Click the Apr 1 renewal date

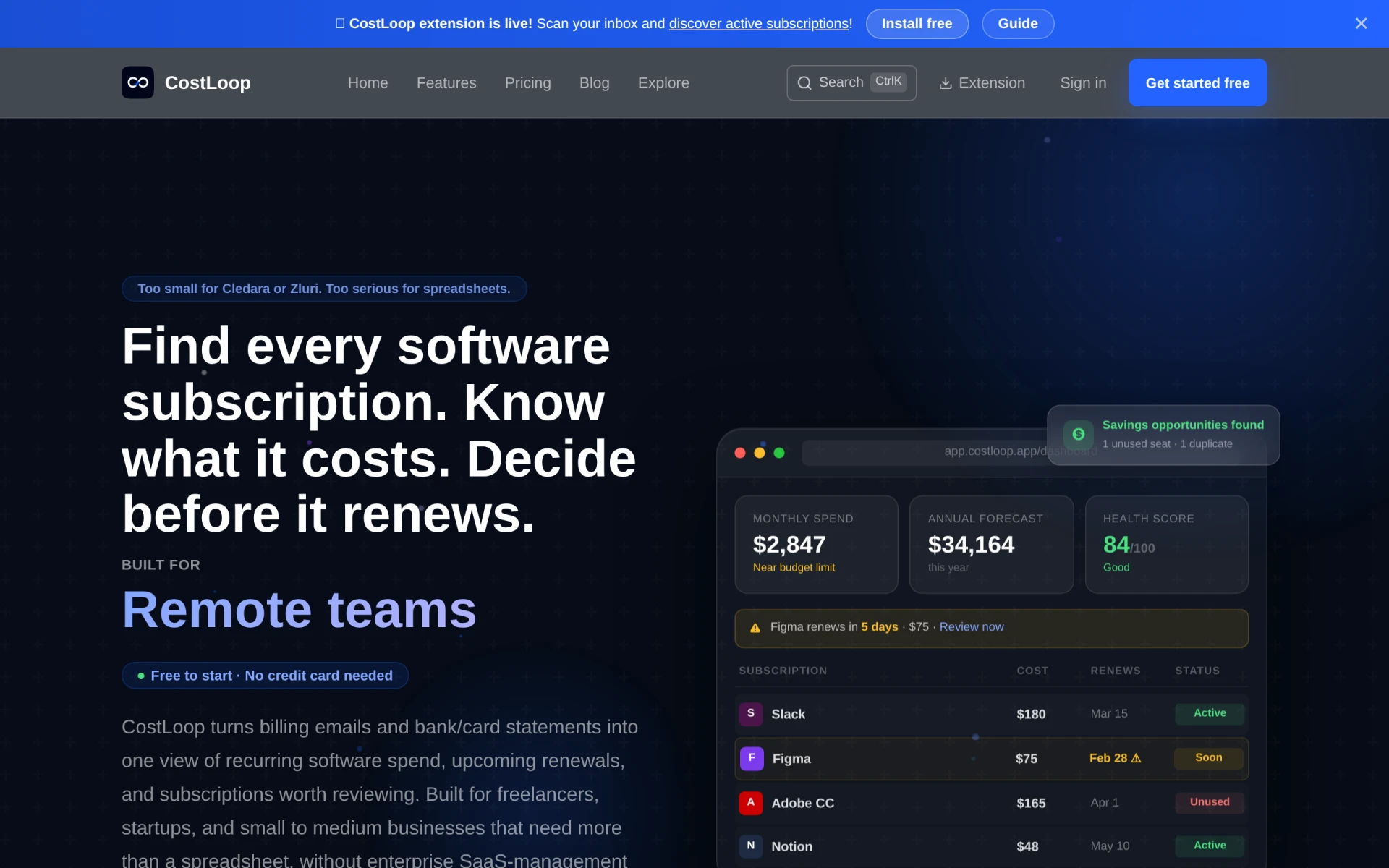(1105, 803)
